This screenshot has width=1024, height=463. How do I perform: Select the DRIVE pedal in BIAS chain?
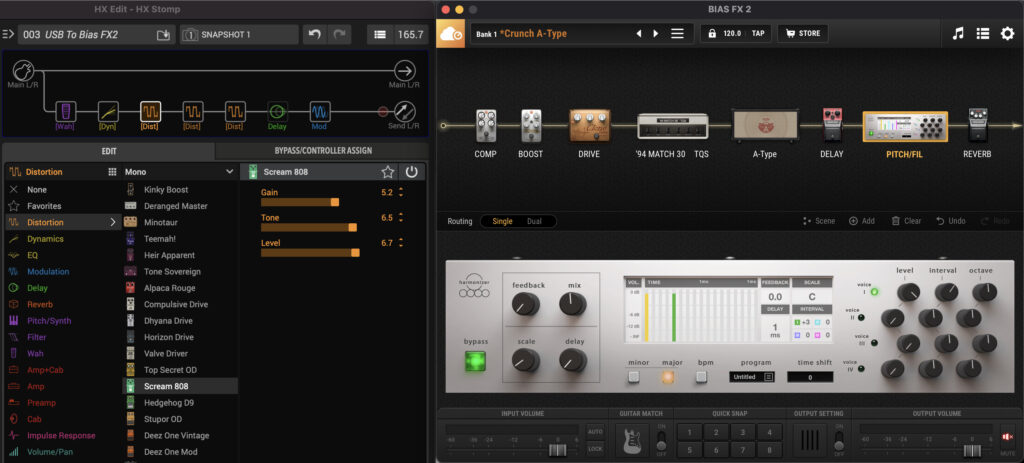tap(590, 125)
